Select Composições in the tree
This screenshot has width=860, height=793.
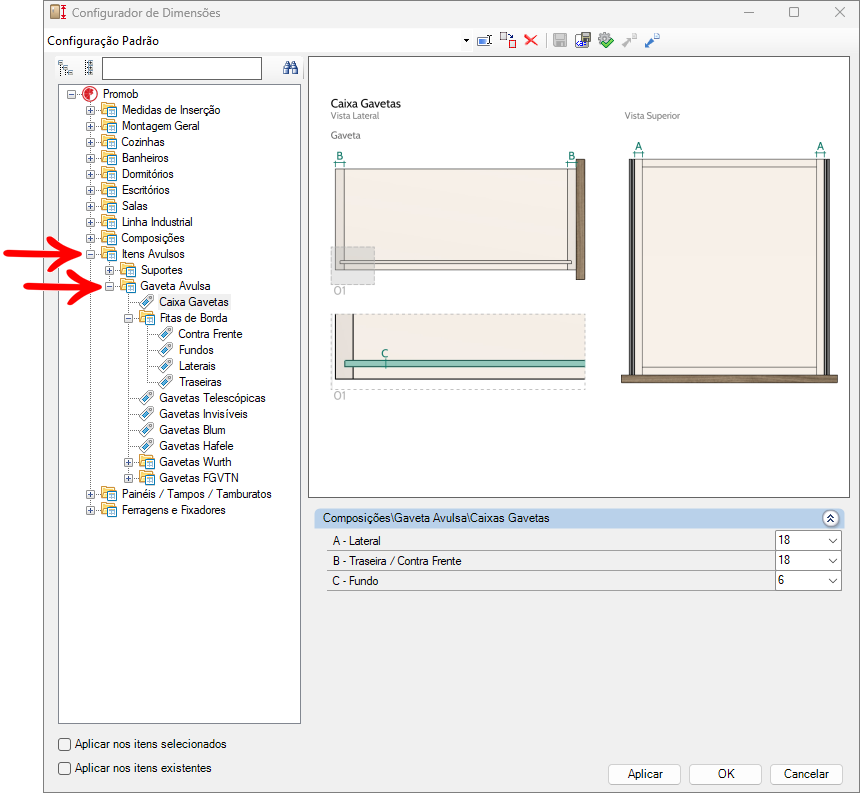click(153, 238)
